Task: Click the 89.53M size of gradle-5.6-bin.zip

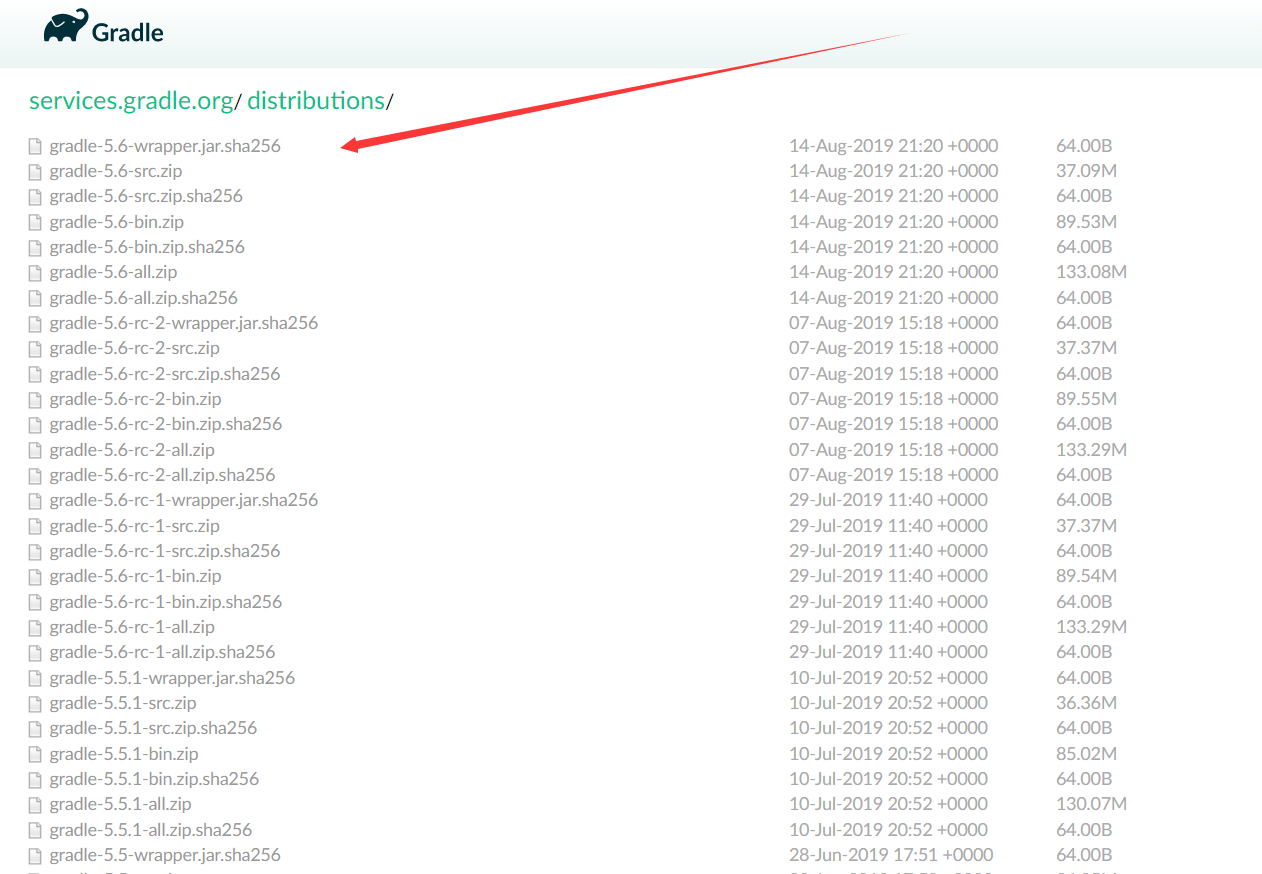Action: pyautogui.click(x=1087, y=222)
